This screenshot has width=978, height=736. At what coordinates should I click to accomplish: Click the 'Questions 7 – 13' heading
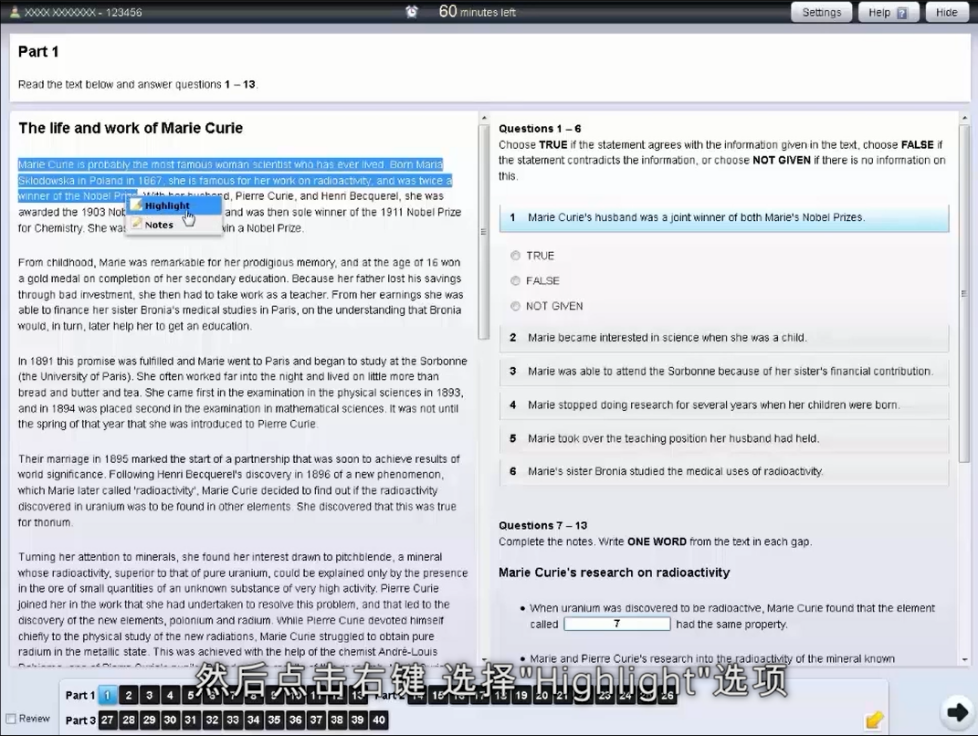pos(543,525)
